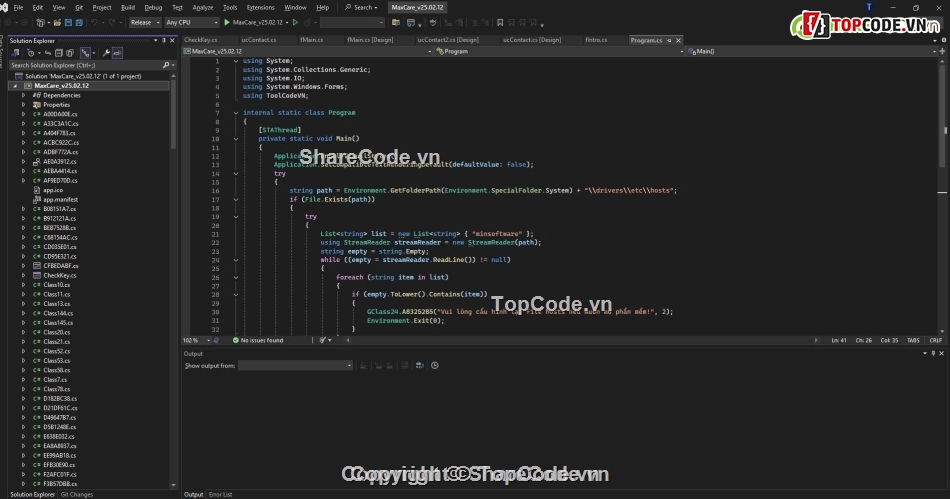Select Class10.cs in Solution Explorer
Image resolution: width=950 pixels, height=499 pixels.
[x=56, y=285]
